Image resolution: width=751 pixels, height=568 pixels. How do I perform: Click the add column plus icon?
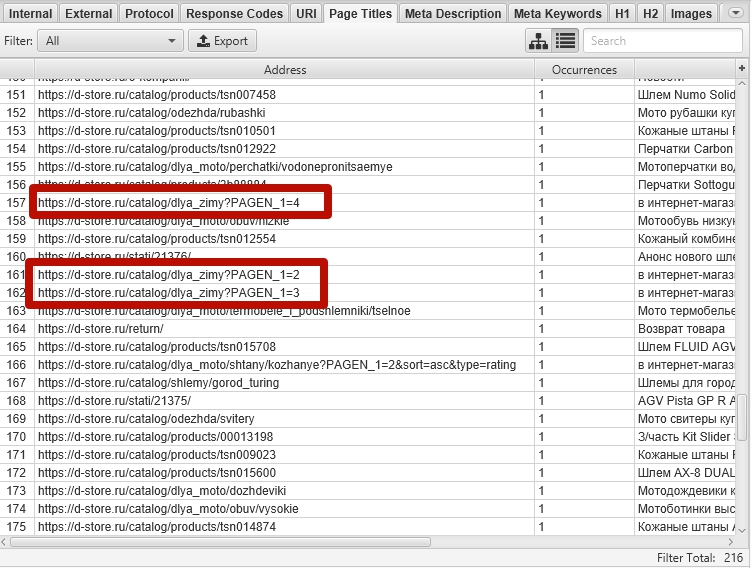[742, 68]
